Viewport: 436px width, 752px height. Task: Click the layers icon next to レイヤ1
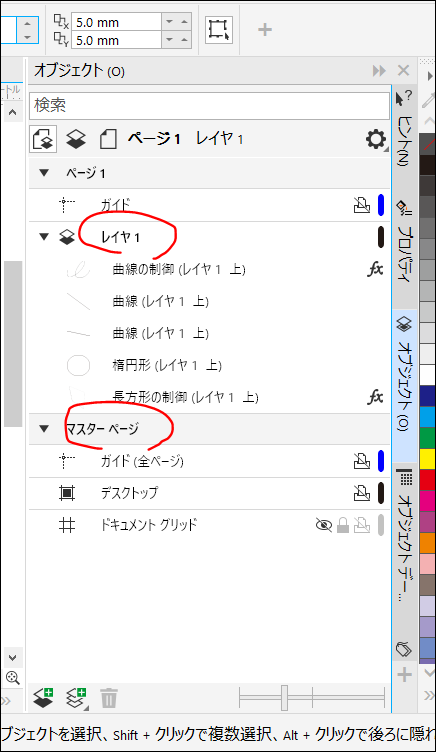tap(67, 236)
